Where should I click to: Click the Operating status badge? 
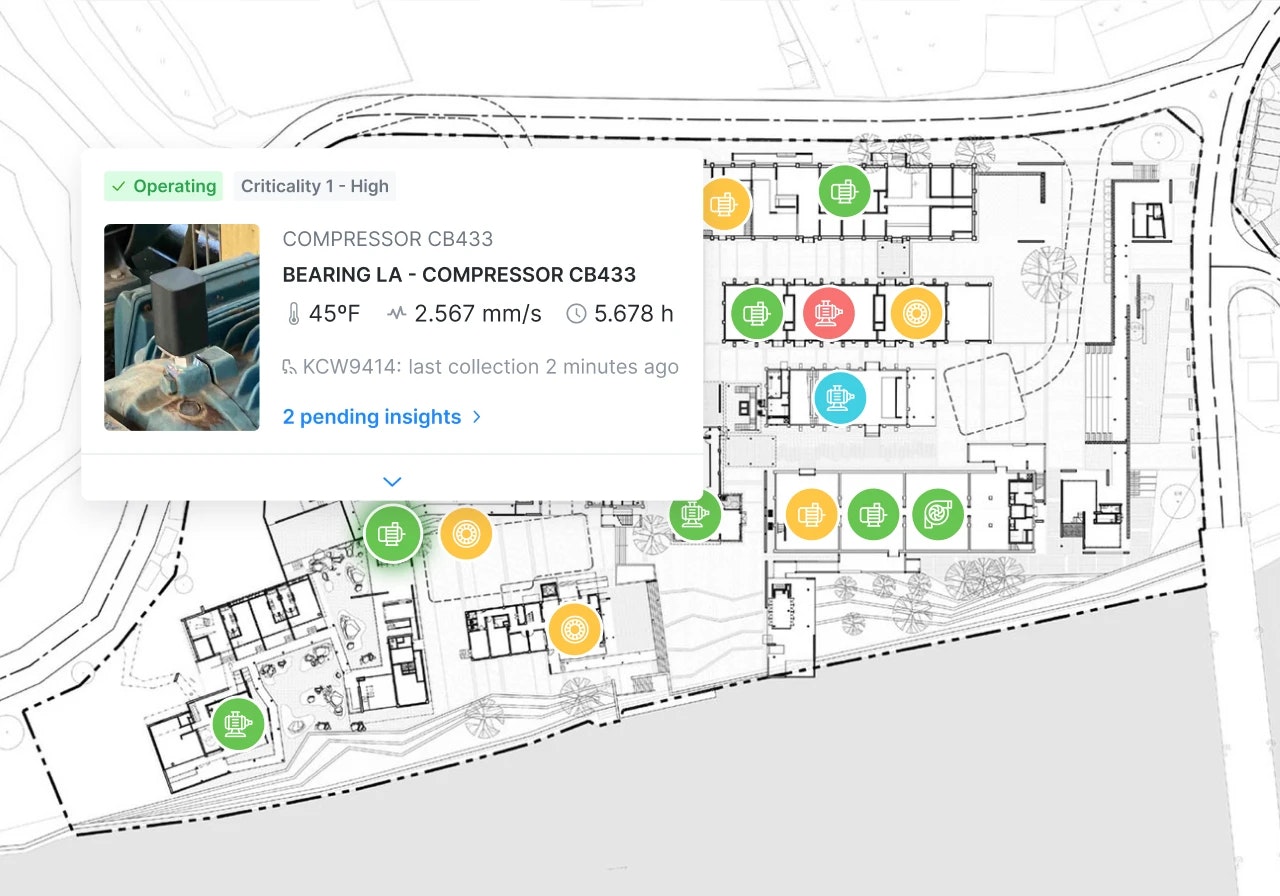[164, 186]
